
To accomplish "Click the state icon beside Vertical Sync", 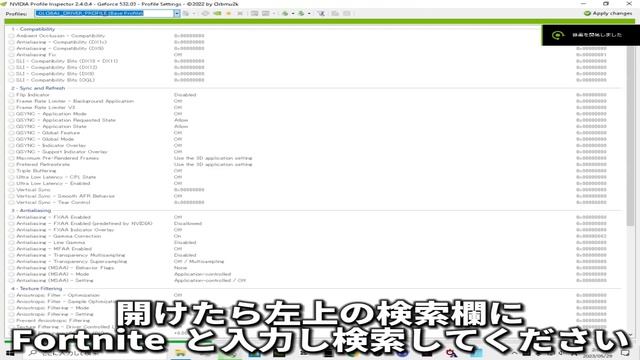I will [12, 190].
